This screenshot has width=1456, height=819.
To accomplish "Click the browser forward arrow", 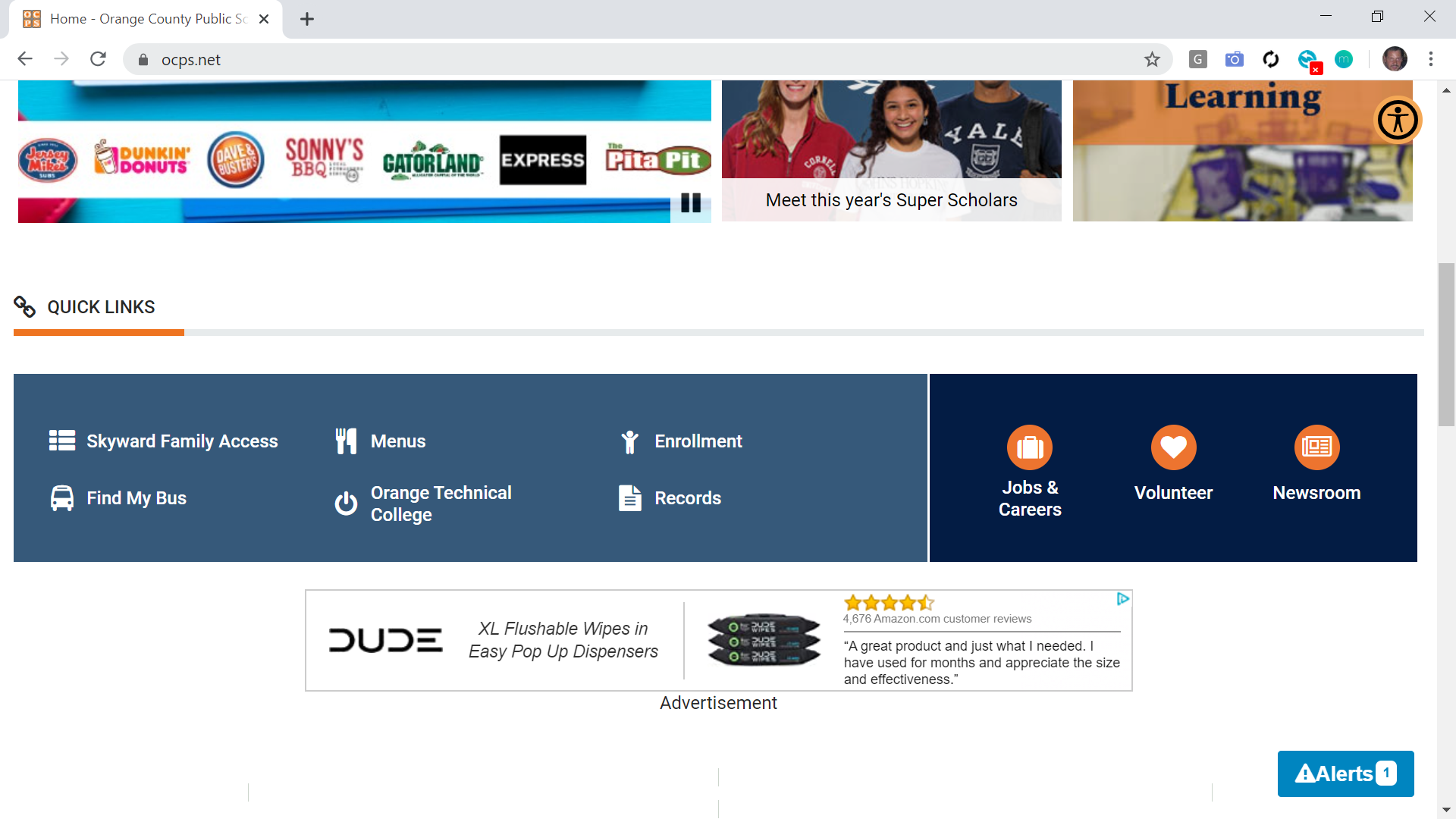I will point(61,59).
